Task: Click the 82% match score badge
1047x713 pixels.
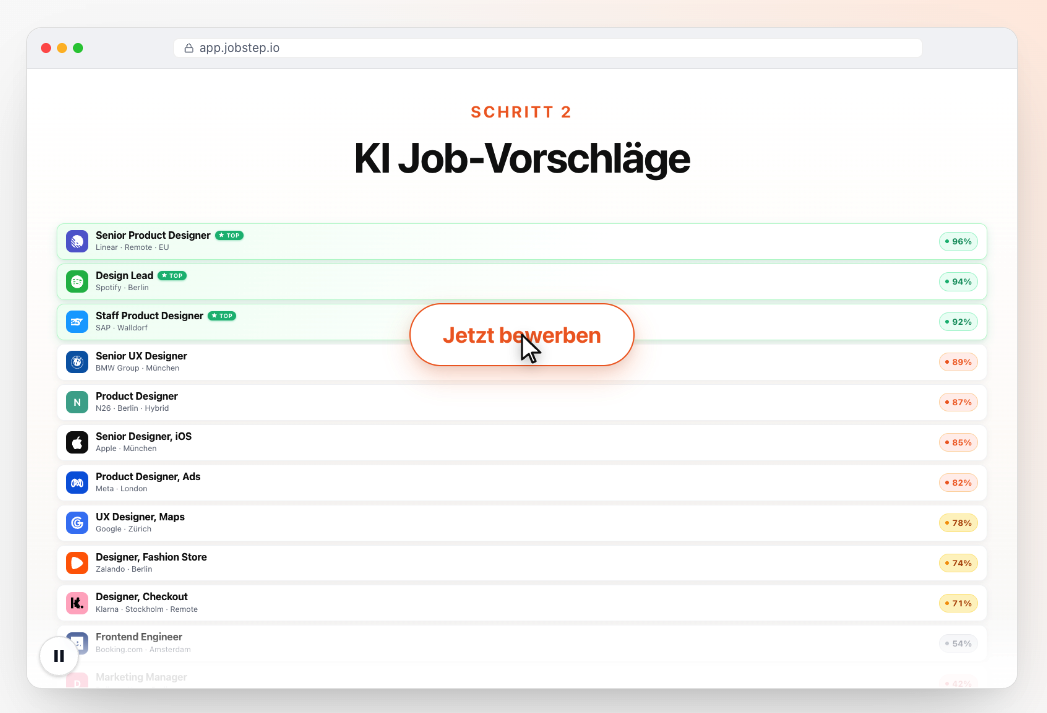Action: tap(958, 483)
